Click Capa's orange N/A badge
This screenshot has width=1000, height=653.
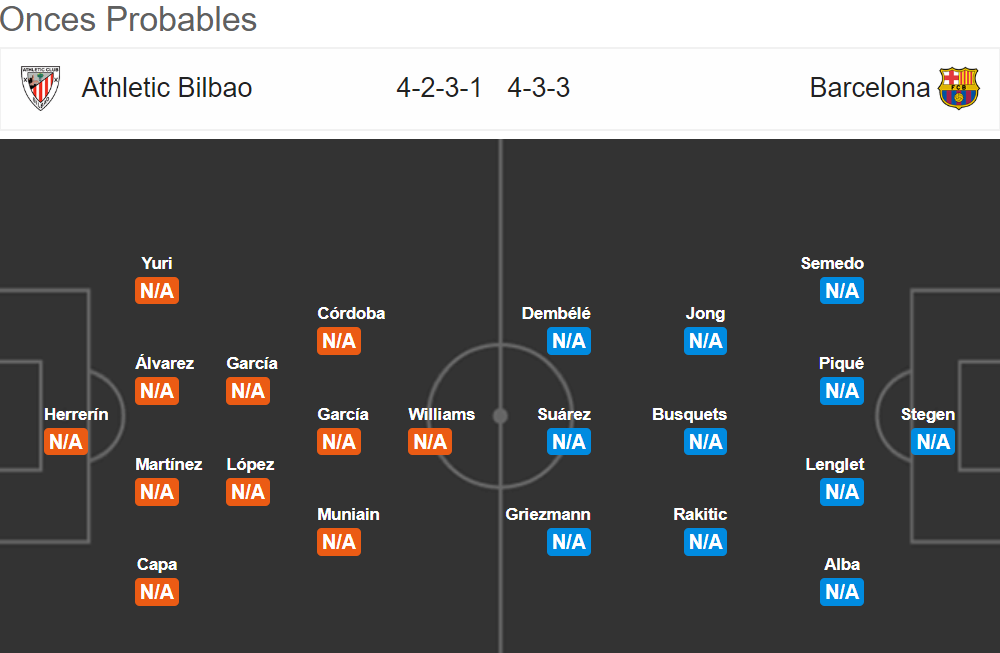click(x=157, y=592)
